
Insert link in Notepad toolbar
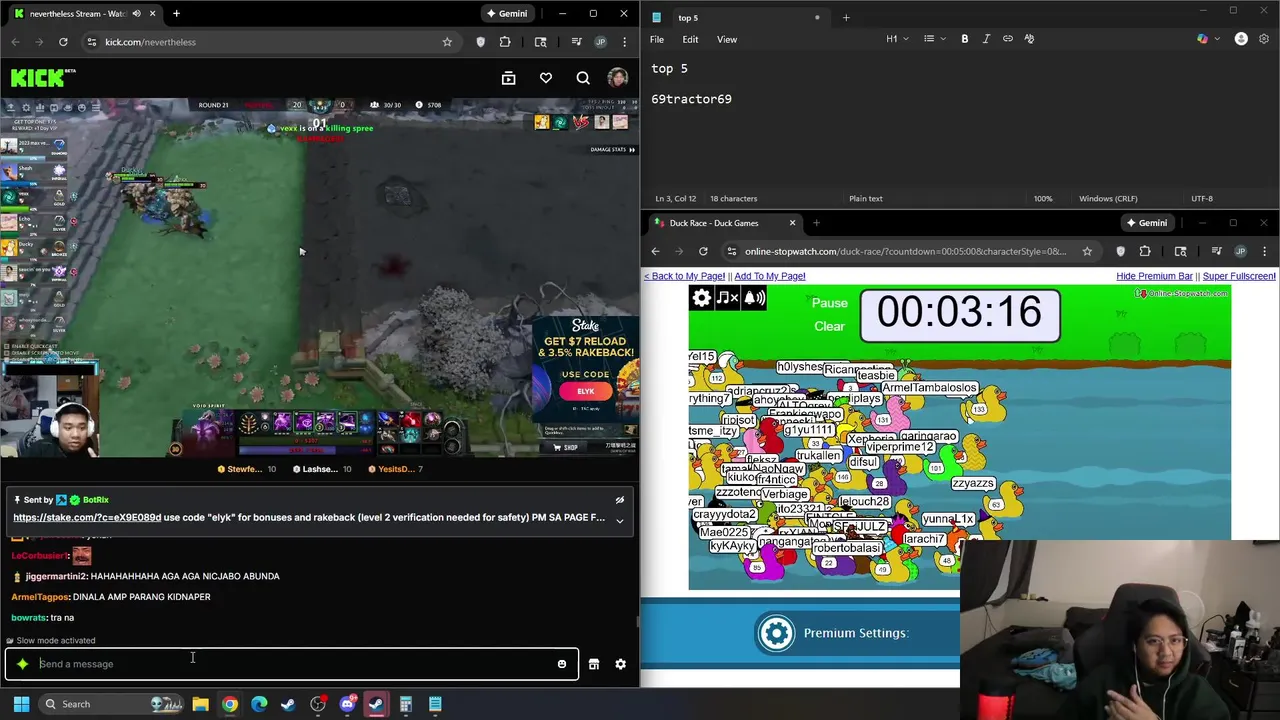1008,39
